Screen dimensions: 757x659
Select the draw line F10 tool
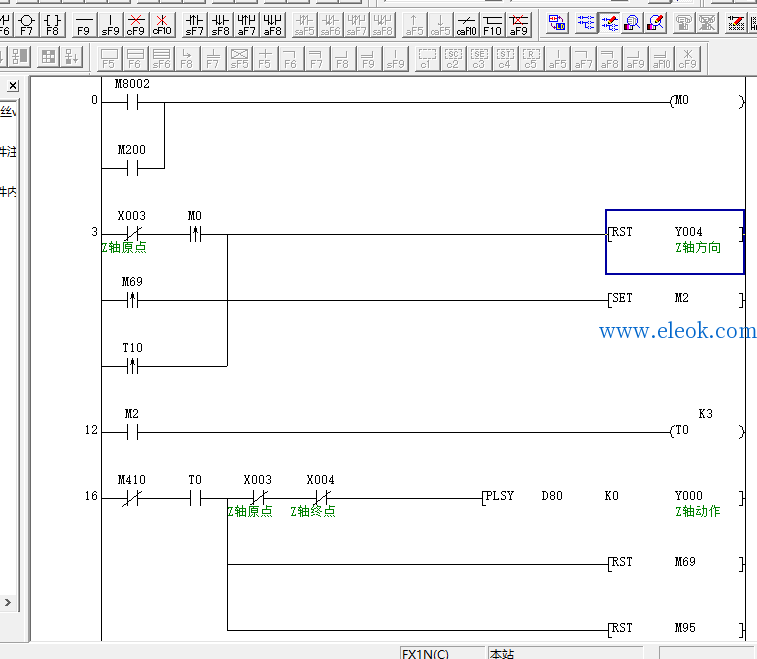(492, 25)
